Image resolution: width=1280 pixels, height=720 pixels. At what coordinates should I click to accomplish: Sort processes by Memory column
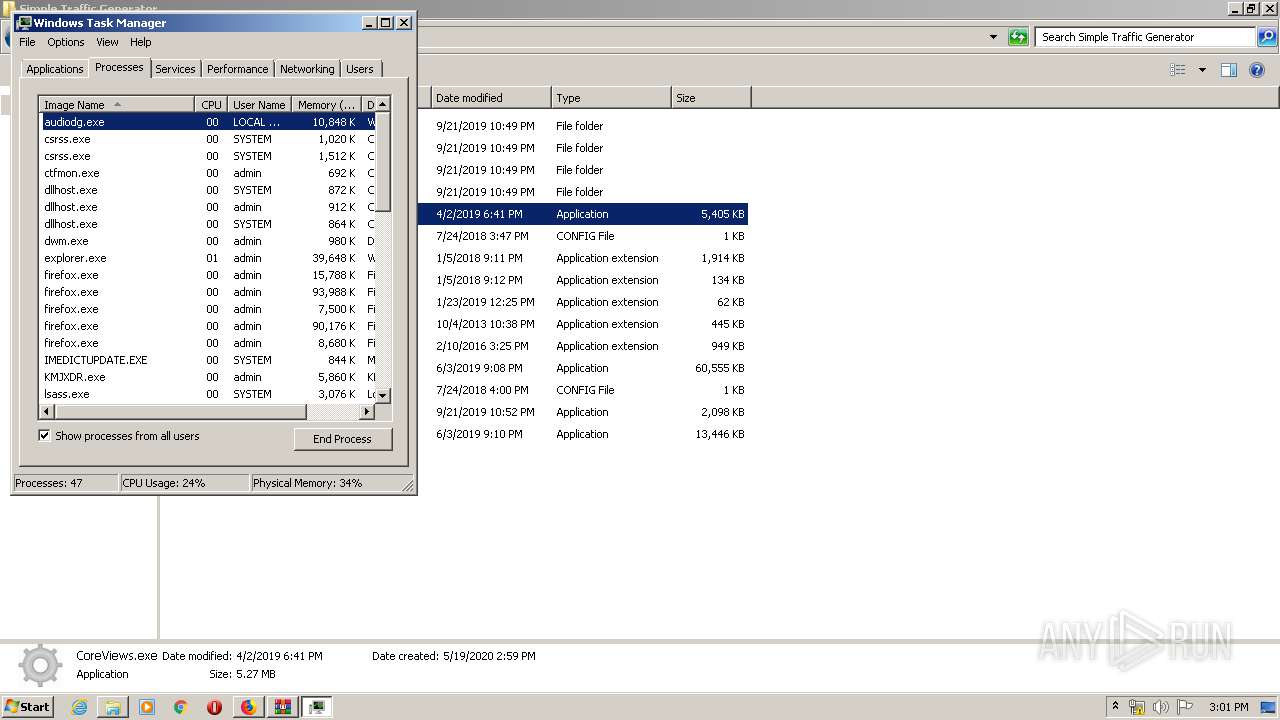coord(326,105)
